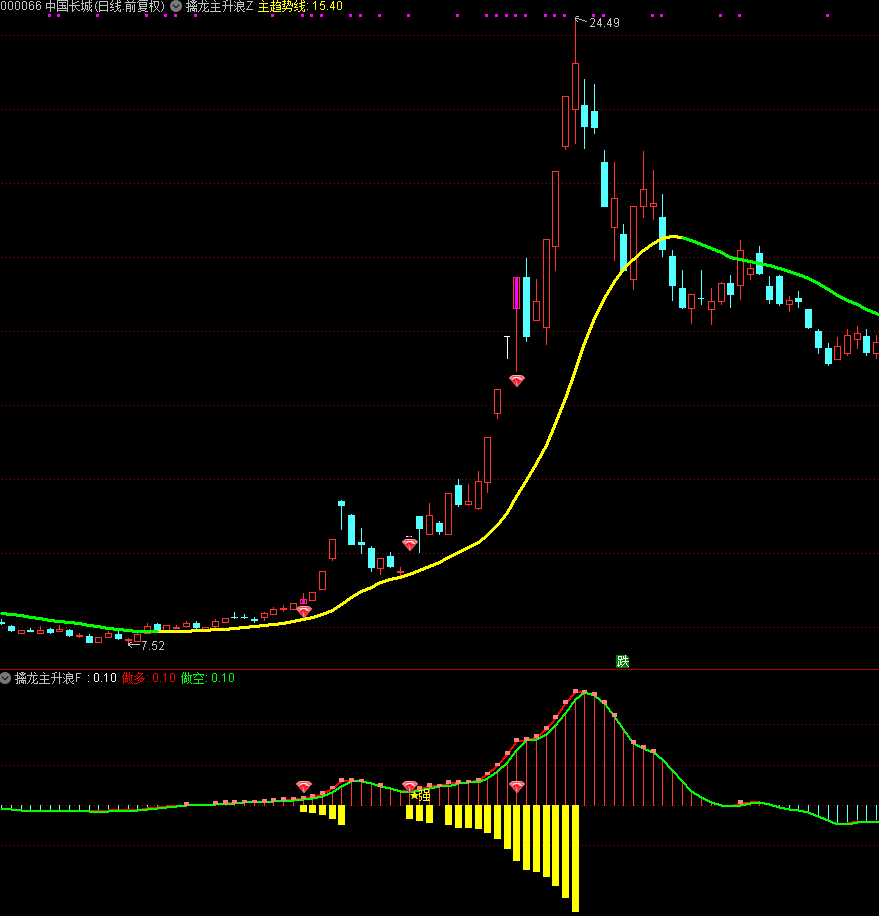The width and height of the screenshot is (879, 916).
Task: Click the 擒龙主升浪Z indicator name
Action: click(x=219, y=6)
